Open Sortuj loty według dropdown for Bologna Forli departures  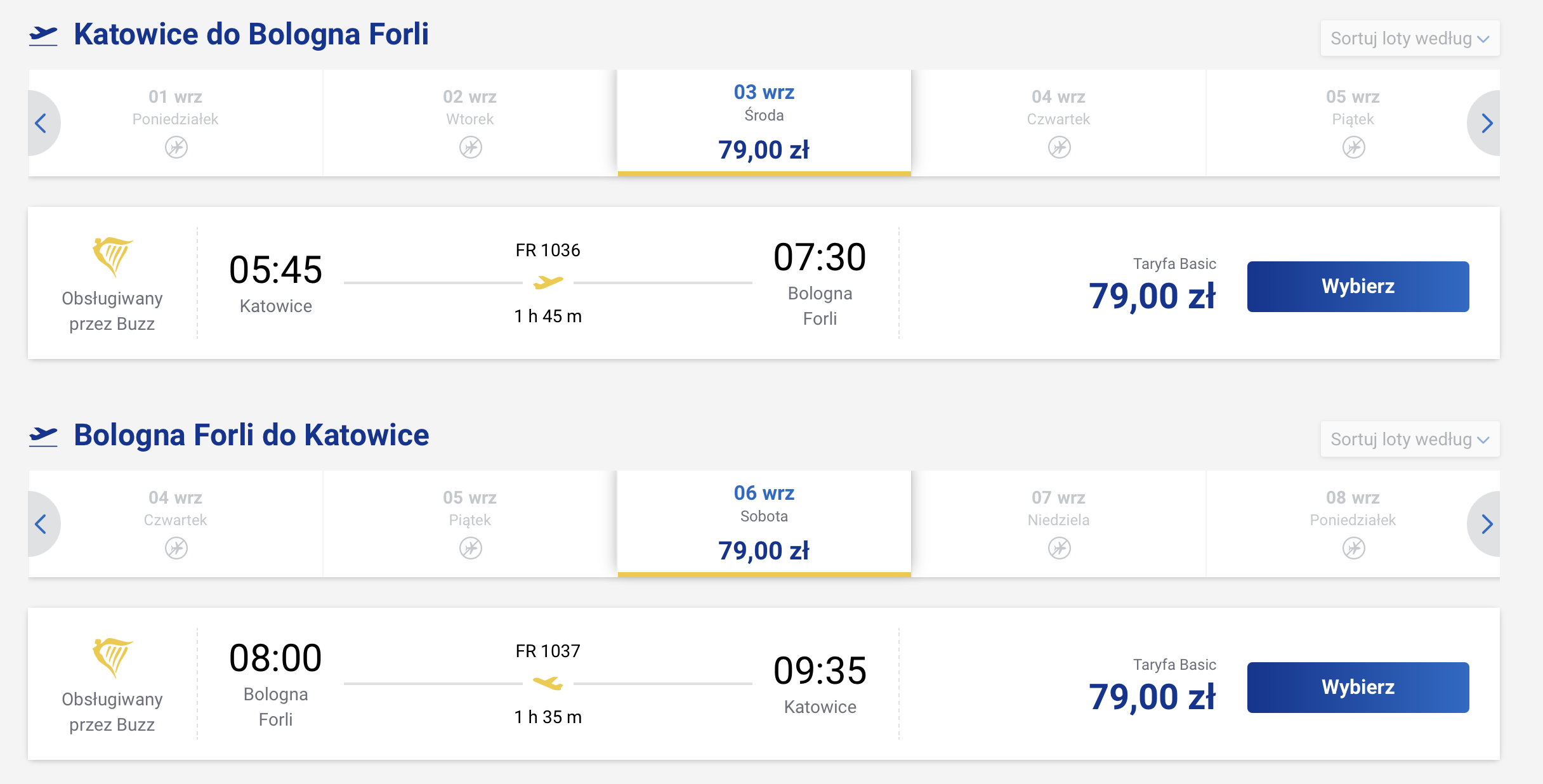(1410, 439)
